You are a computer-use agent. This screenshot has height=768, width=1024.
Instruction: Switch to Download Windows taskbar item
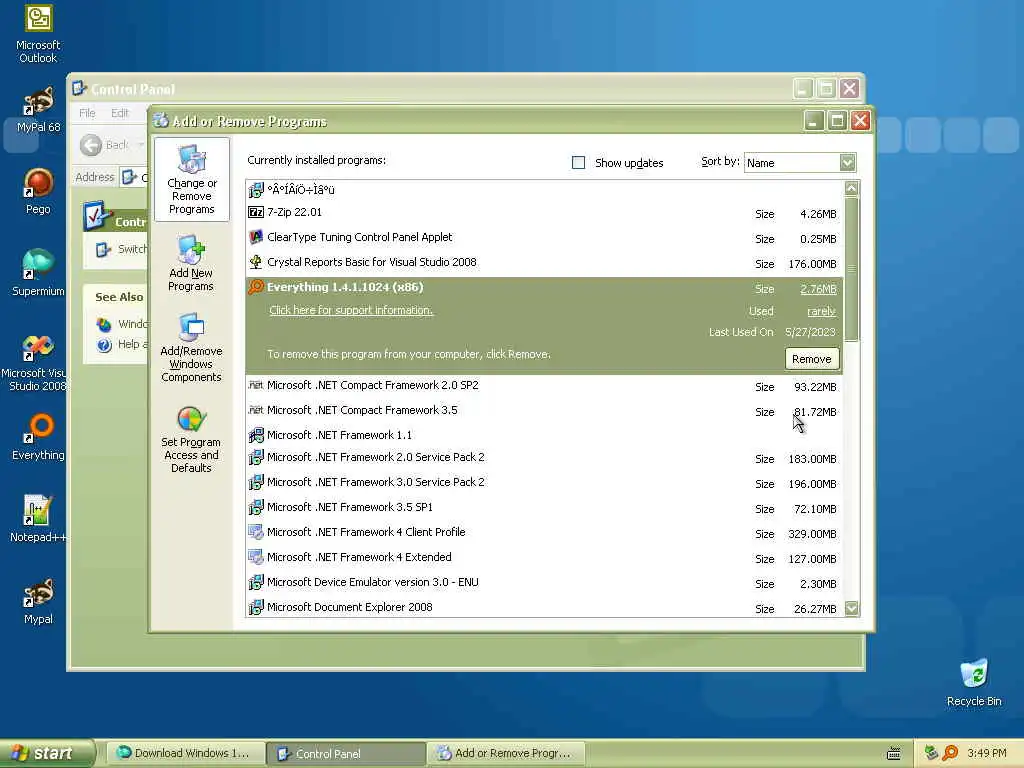click(185, 753)
